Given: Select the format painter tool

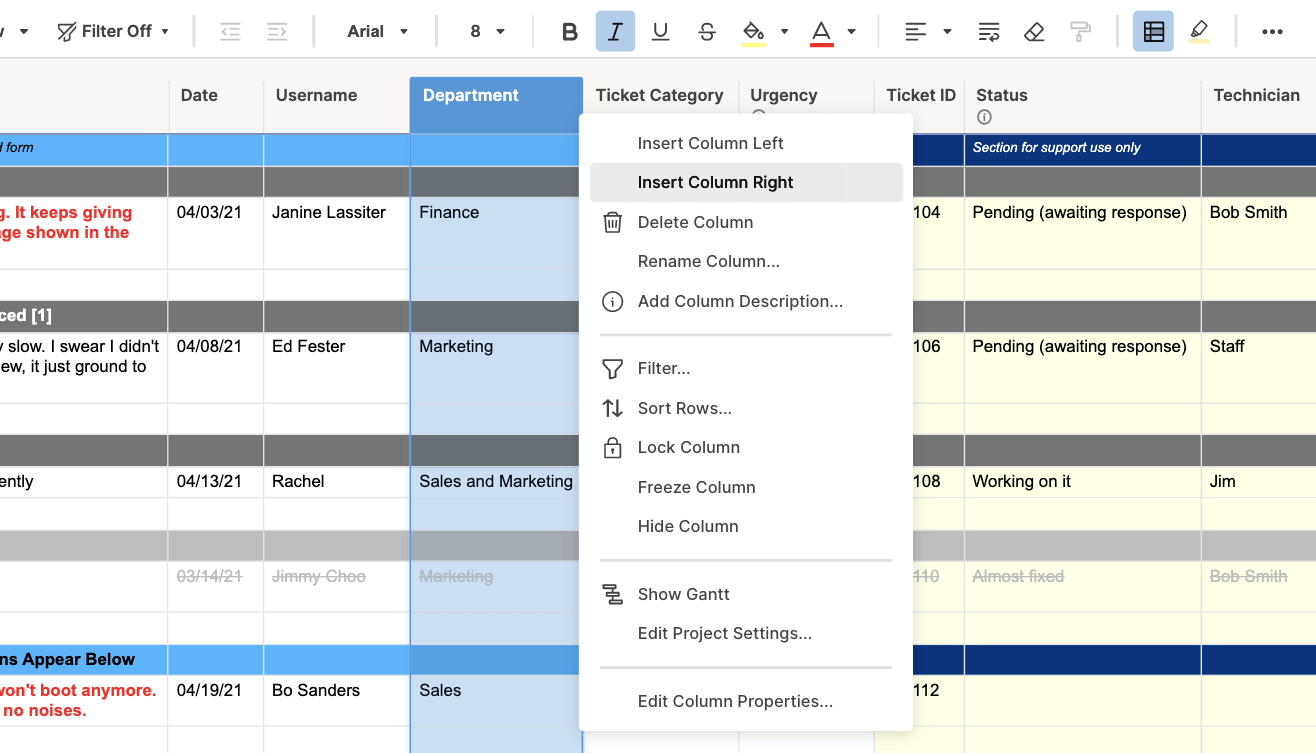Looking at the screenshot, I should click(1080, 32).
